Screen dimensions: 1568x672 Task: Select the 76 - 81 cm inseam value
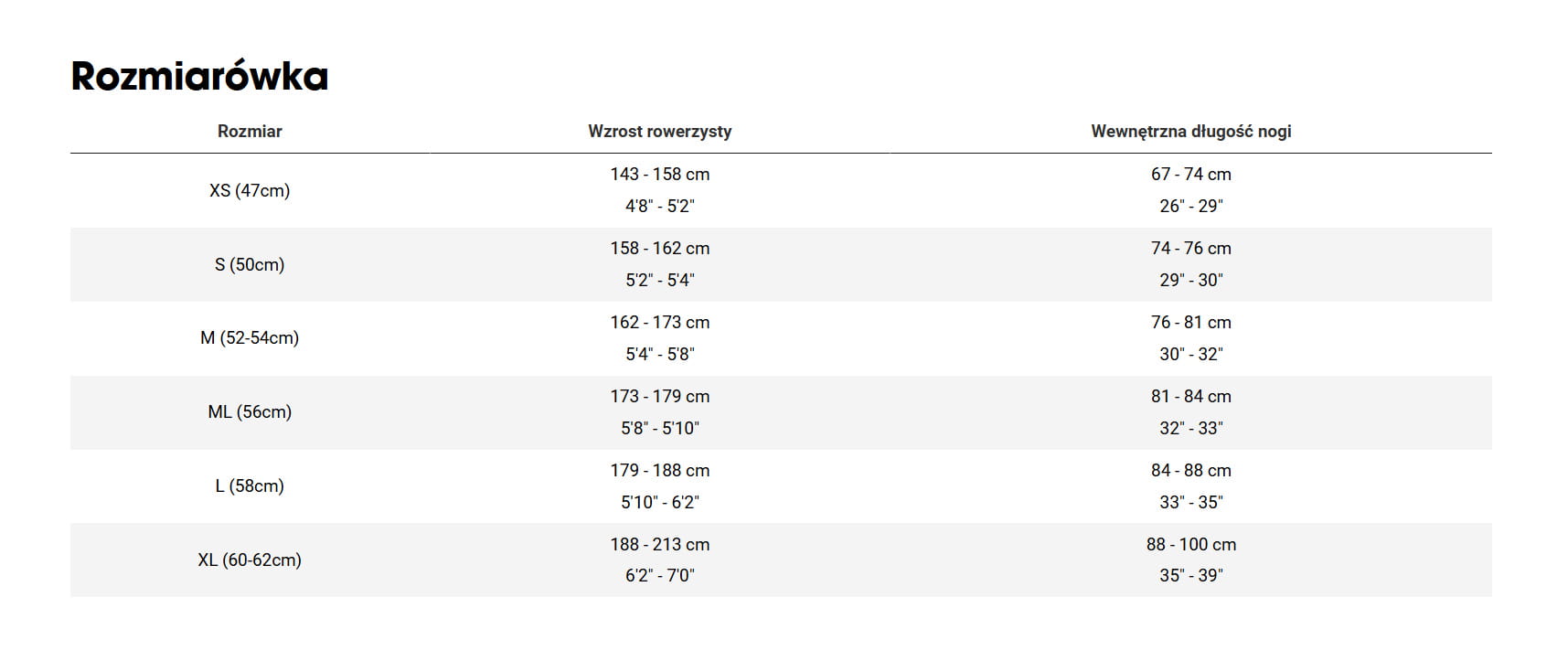[1190, 323]
